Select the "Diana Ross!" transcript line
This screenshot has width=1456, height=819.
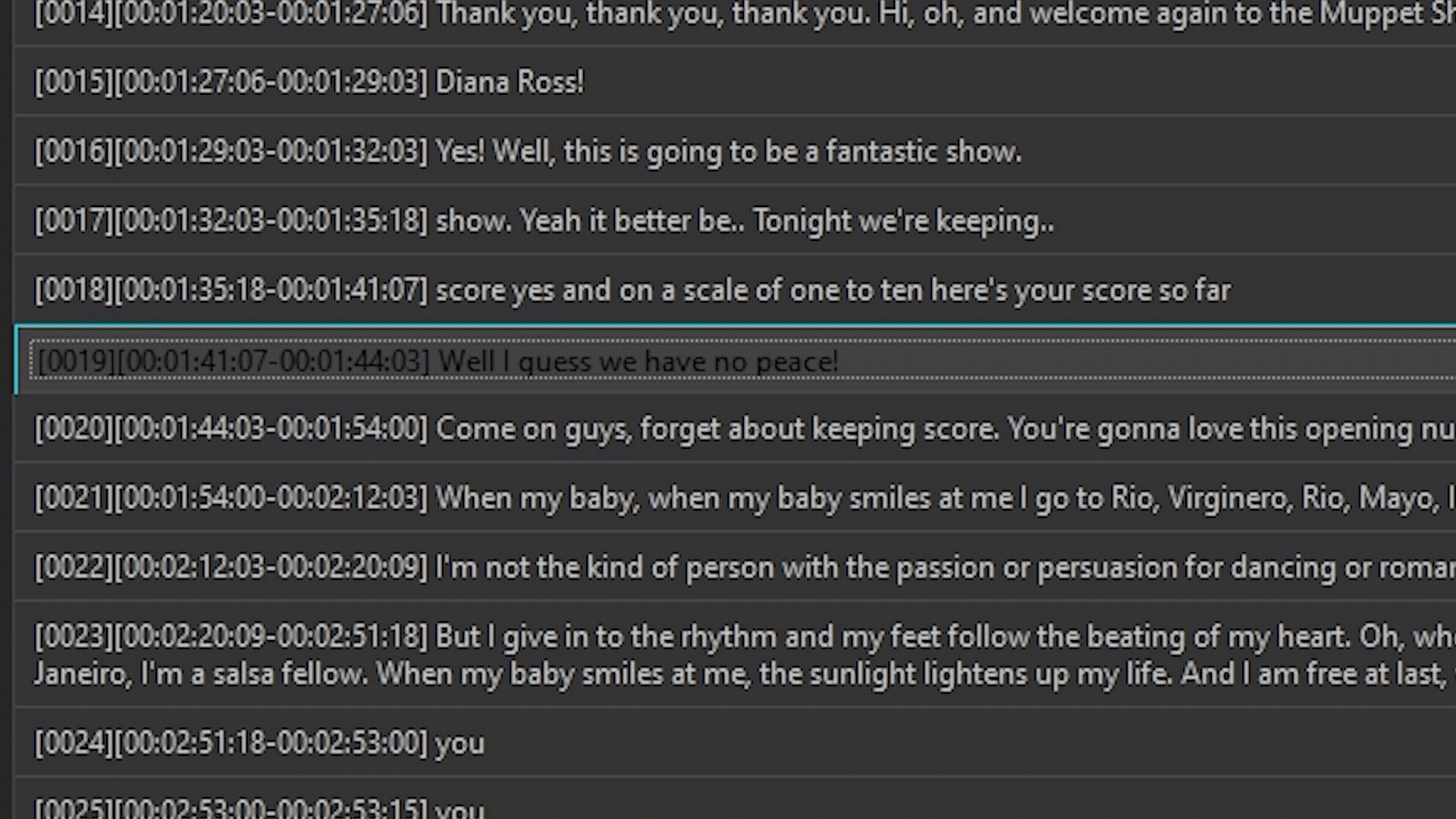[x=509, y=82]
